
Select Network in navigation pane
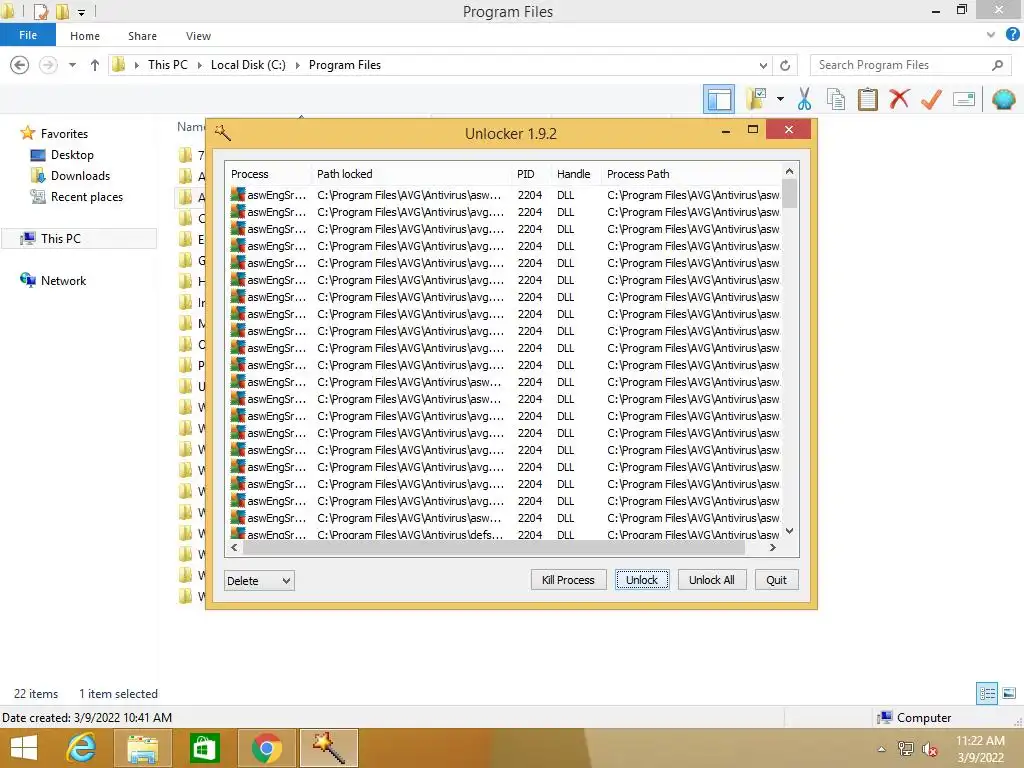63,280
